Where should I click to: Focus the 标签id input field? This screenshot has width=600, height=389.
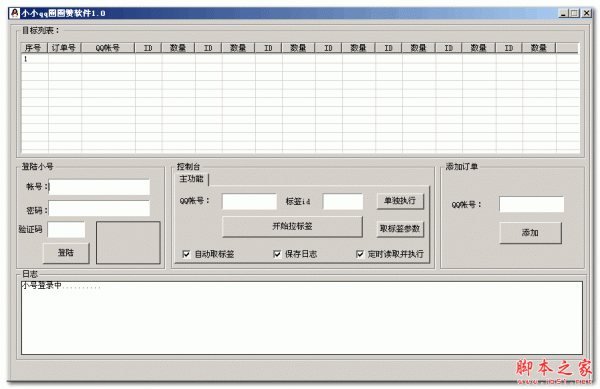point(343,201)
